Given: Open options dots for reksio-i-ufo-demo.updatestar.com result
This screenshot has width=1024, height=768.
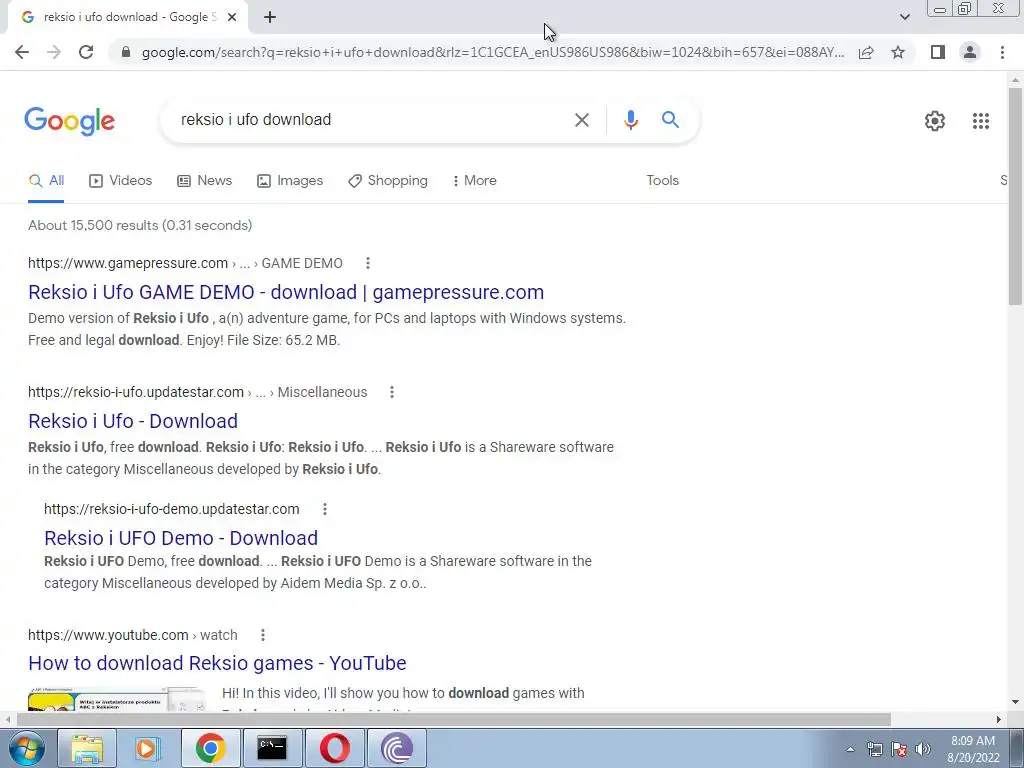Looking at the screenshot, I should [325, 509].
